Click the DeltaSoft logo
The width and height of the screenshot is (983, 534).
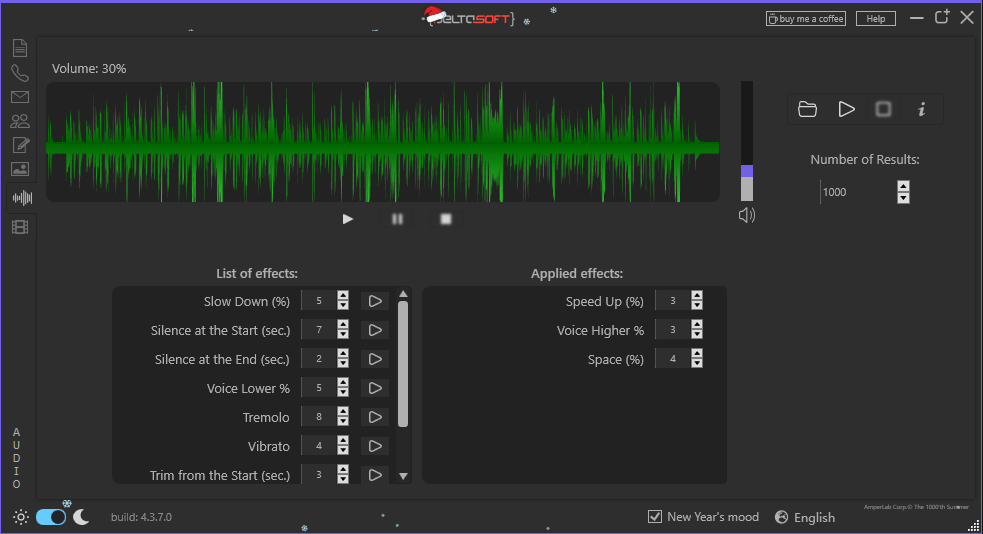469,17
